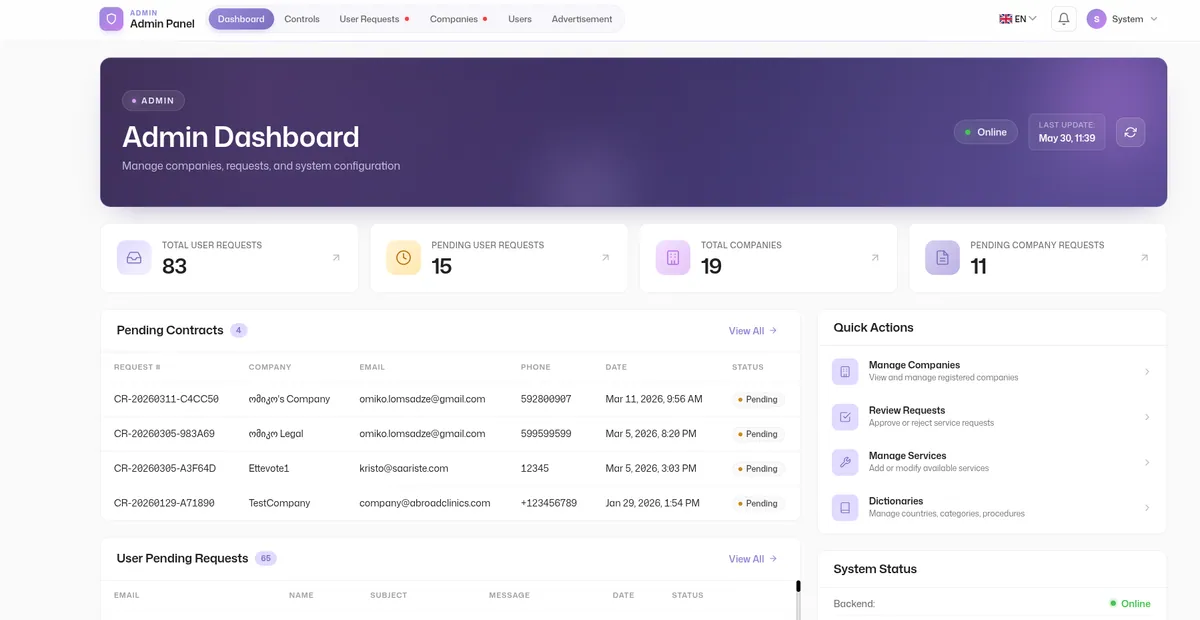
Task: Expand Review Requests with its chevron
Action: (x=1147, y=417)
